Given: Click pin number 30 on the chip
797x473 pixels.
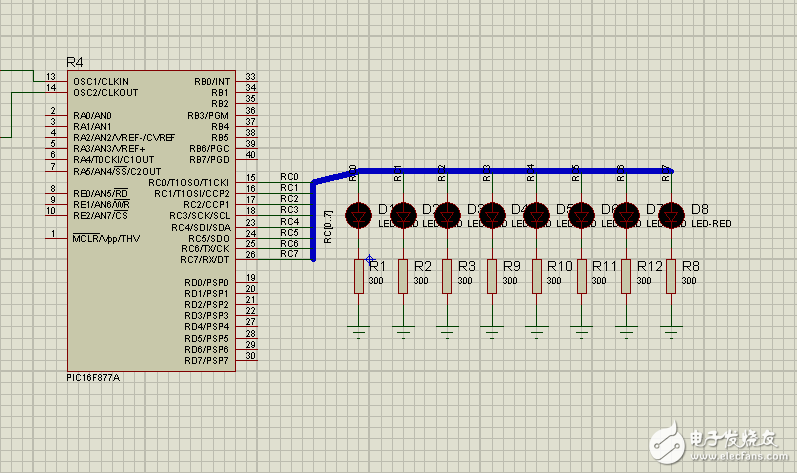Looking at the screenshot, I should click(251, 356).
